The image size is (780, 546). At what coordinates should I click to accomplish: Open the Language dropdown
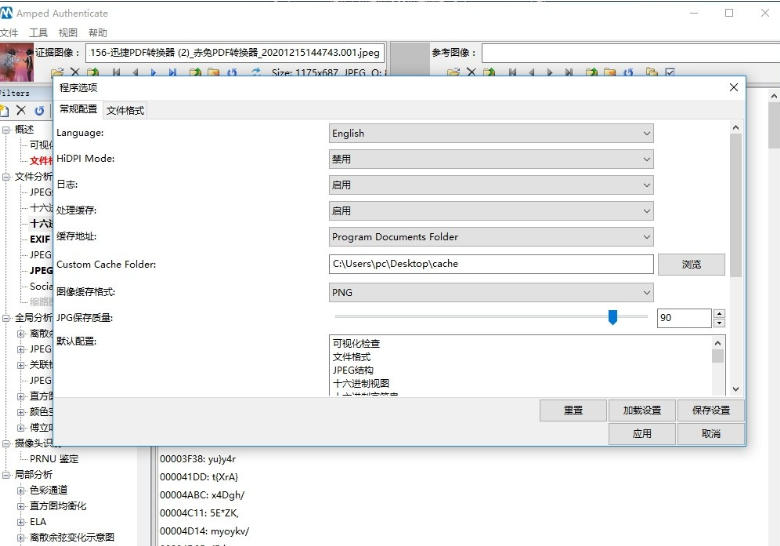pos(492,133)
